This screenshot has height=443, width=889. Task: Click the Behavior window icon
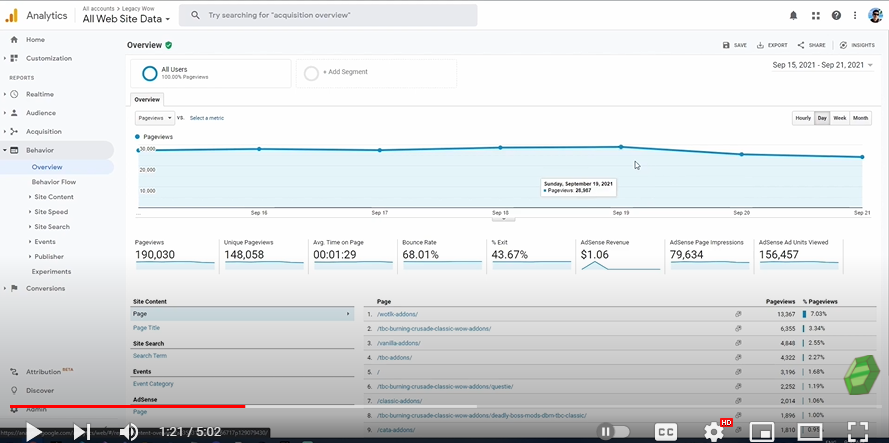coord(14,150)
